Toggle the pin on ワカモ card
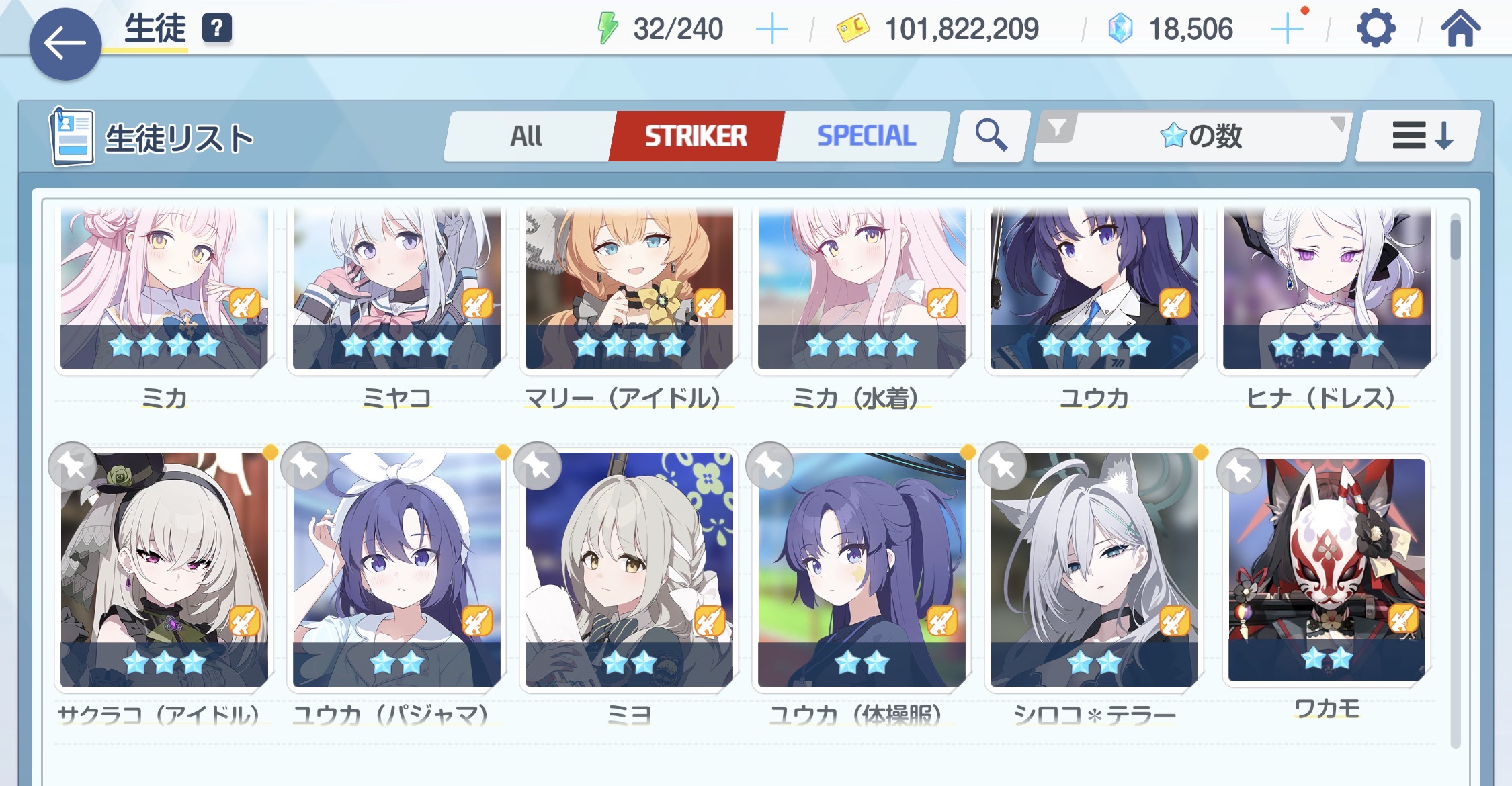 pyautogui.click(x=1241, y=472)
